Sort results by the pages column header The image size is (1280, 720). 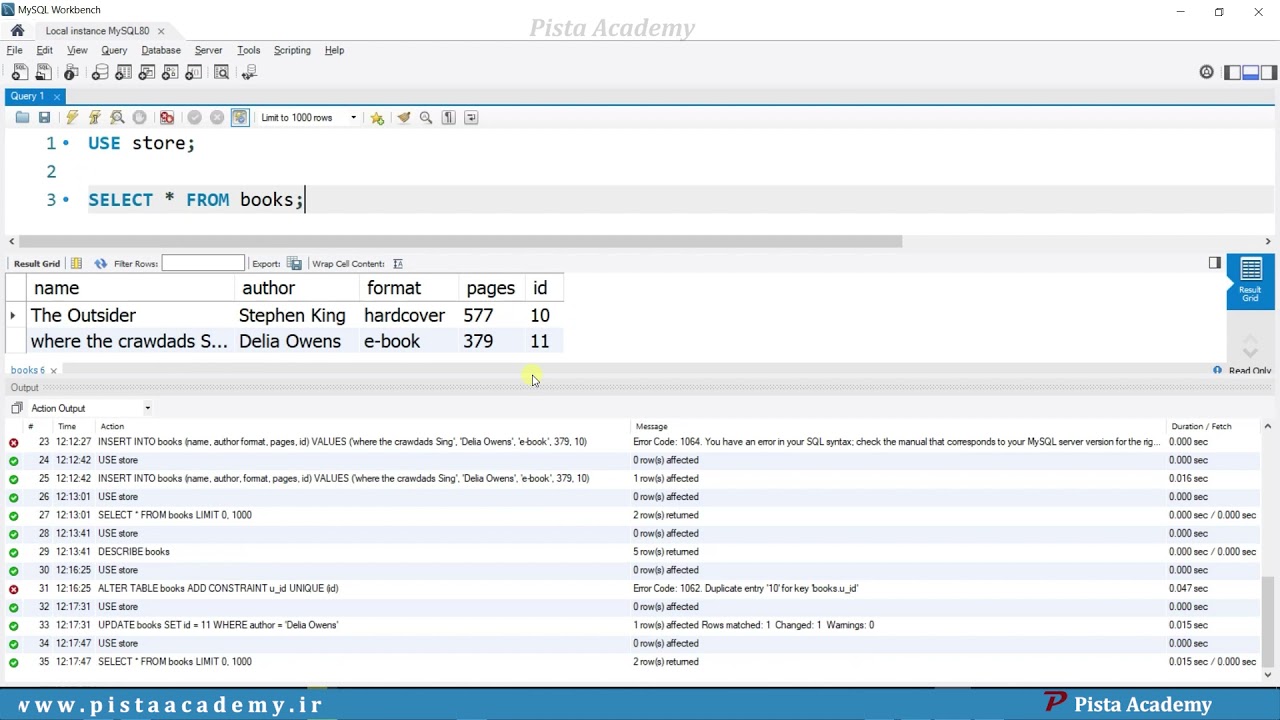click(490, 288)
